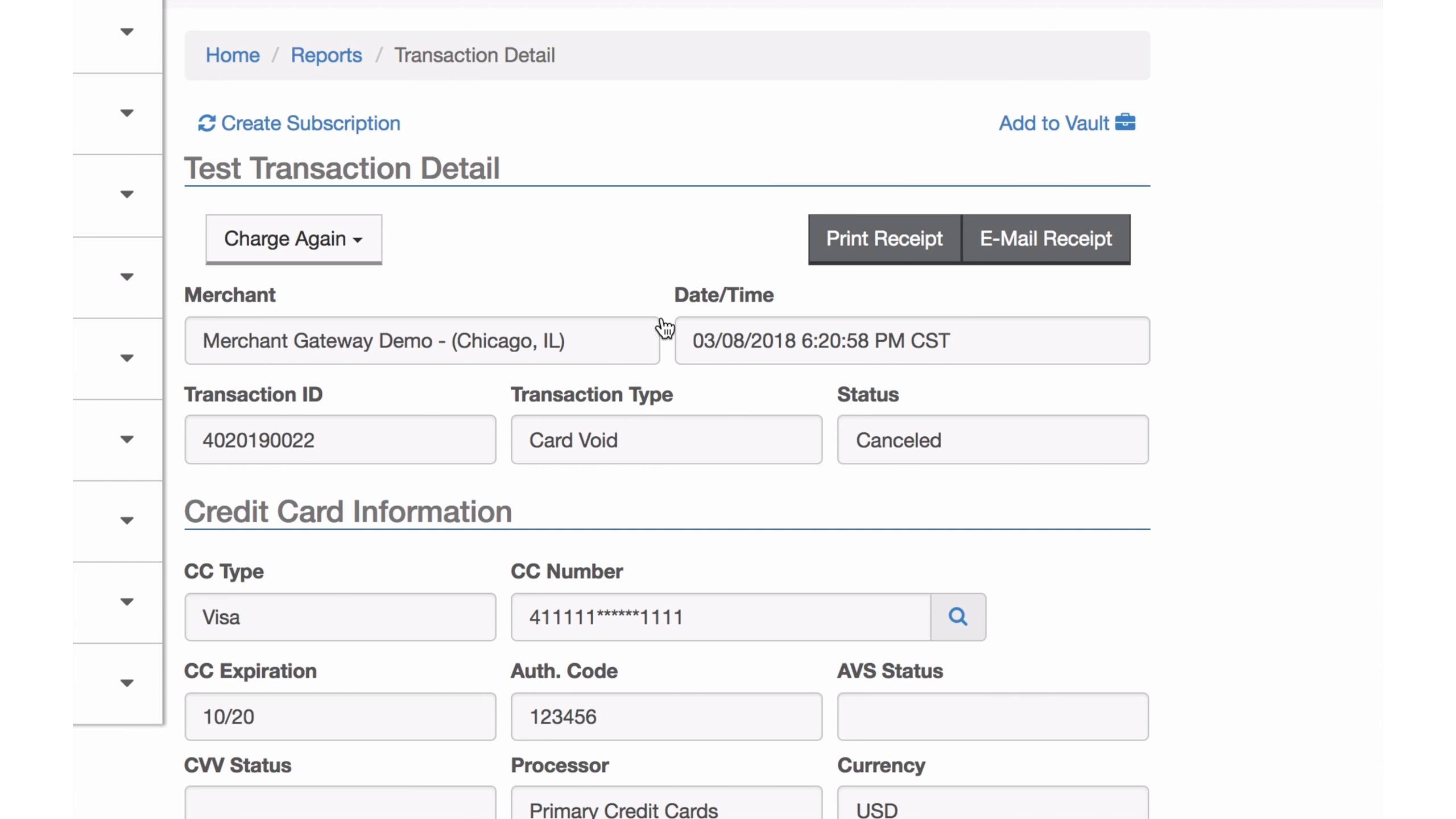Click the Transaction Type field Card Void
Screen dimensions: 1456x819
666,440
